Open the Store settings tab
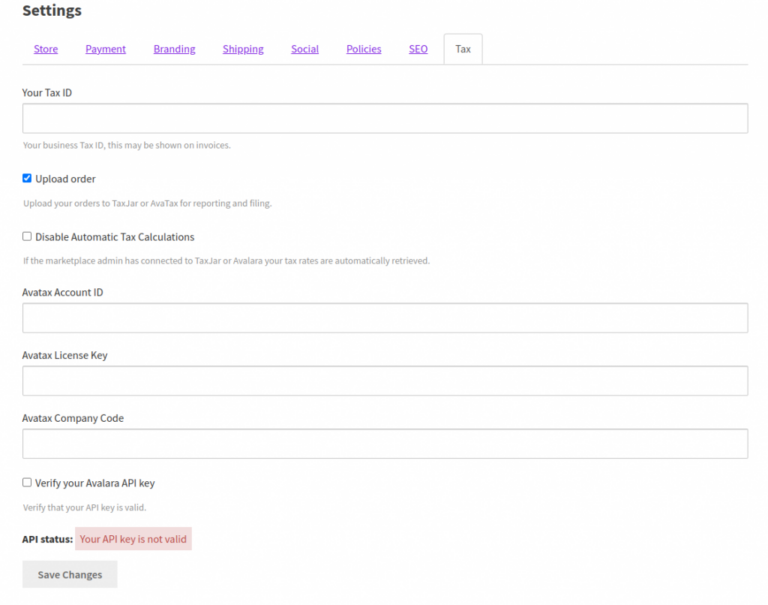 click(x=46, y=49)
